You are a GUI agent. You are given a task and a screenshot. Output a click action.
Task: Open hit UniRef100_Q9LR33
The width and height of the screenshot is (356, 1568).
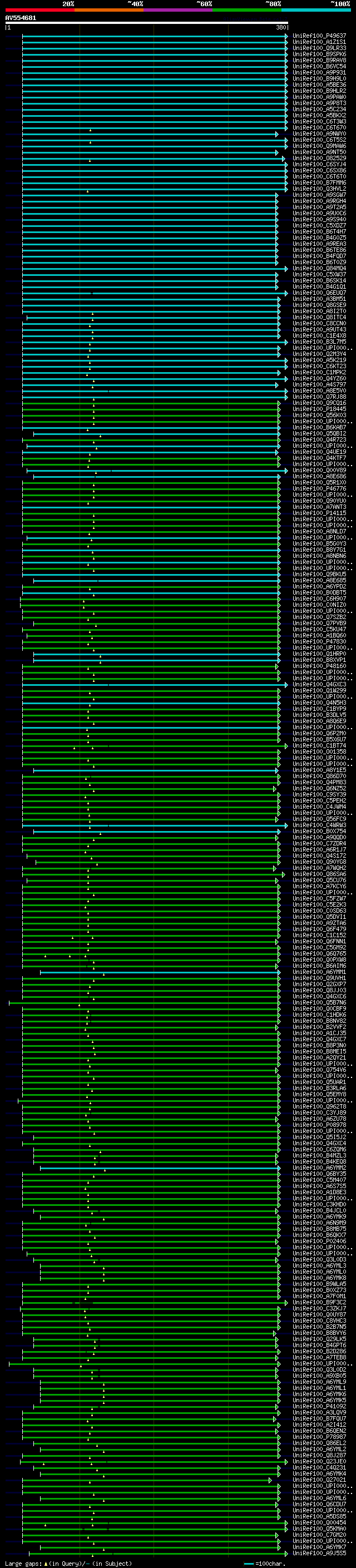coord(319,48)
